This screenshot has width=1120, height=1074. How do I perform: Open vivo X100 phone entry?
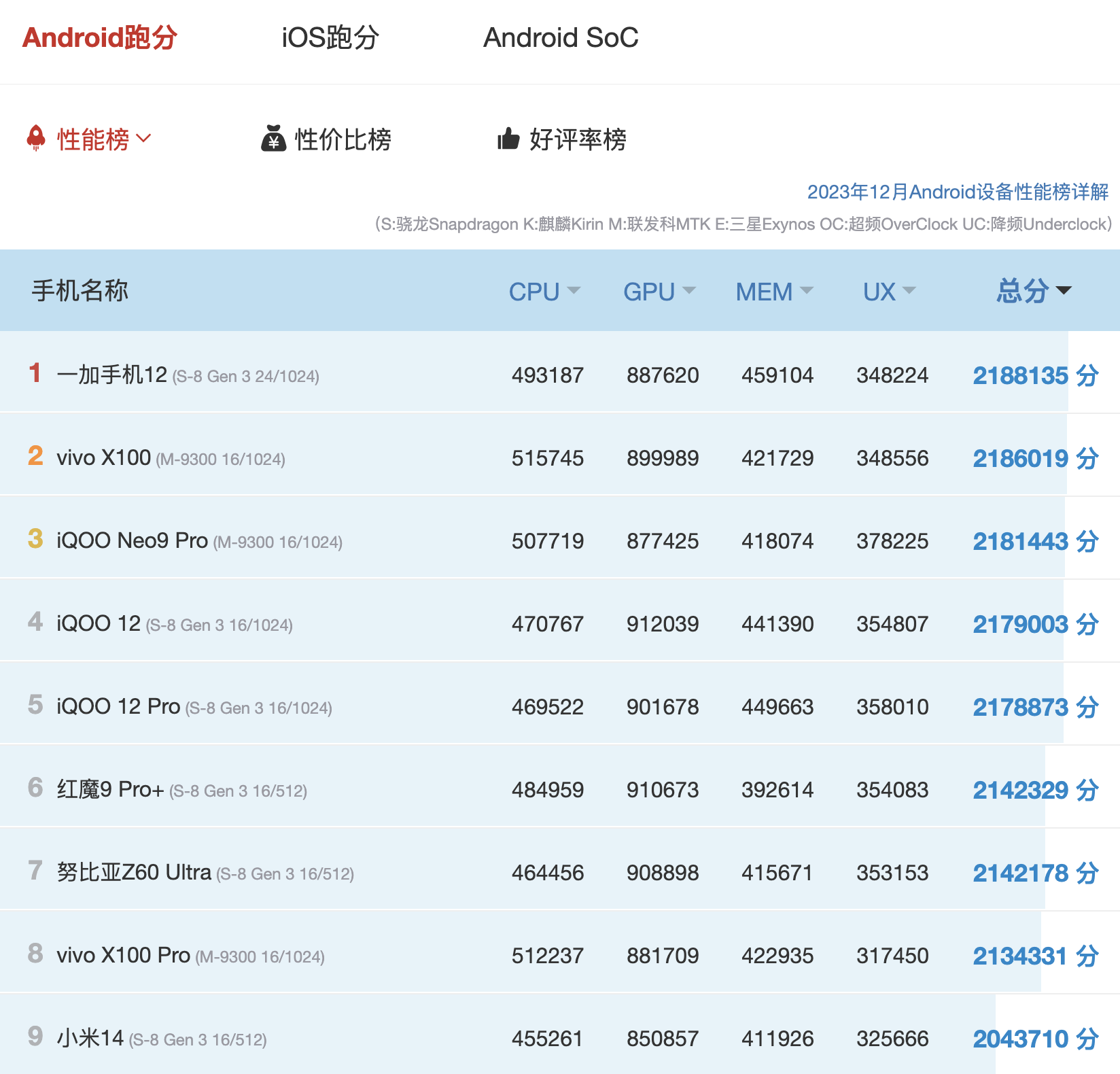[x=171, y=457]
